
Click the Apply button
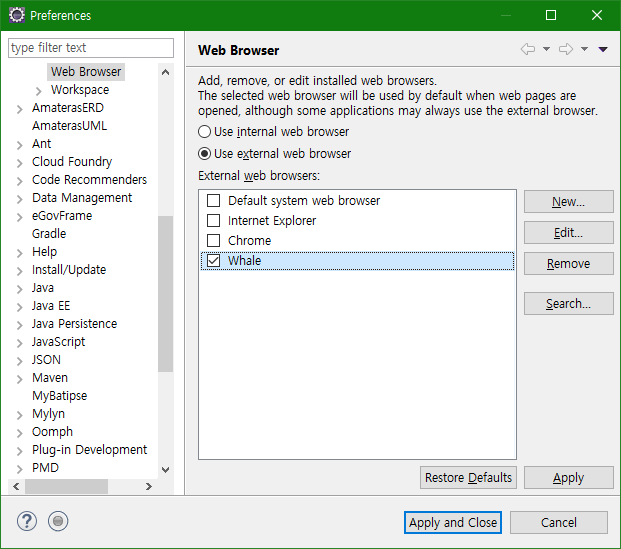[569, 478]
